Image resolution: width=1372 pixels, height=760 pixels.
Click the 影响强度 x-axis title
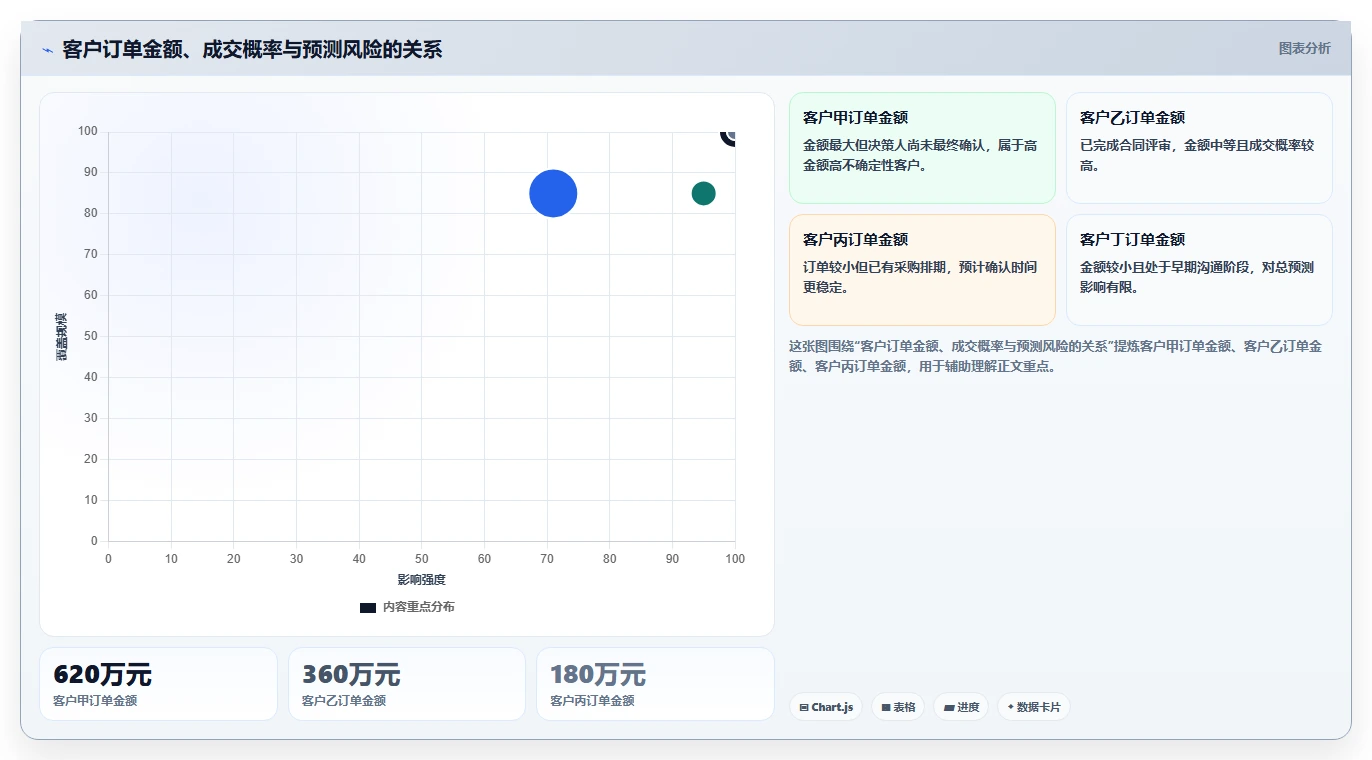click(421, 580)
